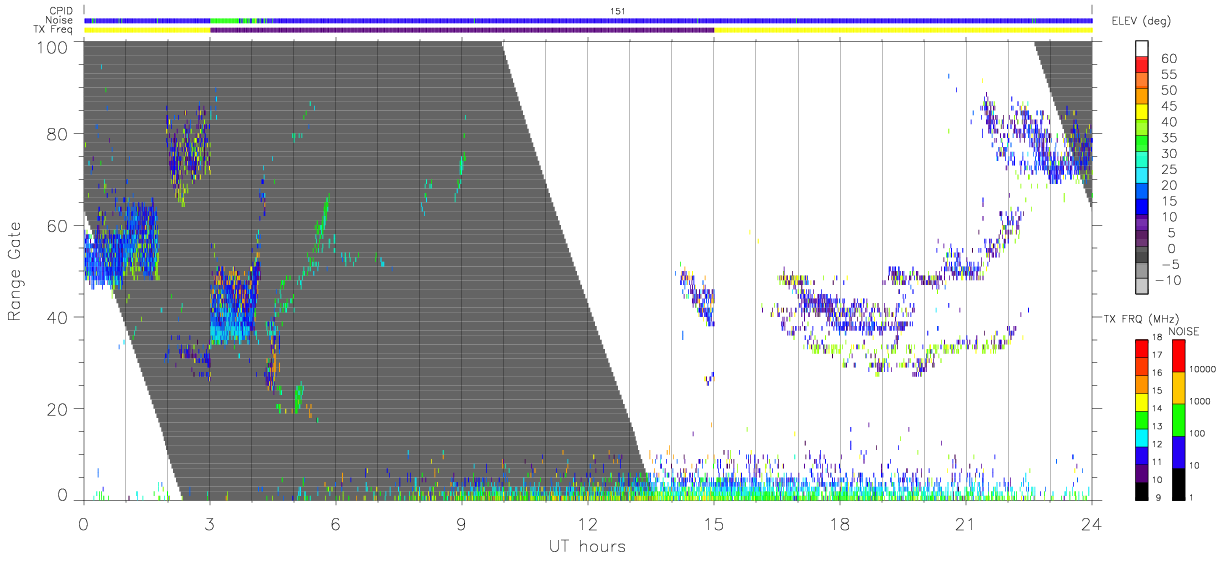Click x-axis tick label 9
Screen dimensions: 1228x567
pos(461,524)
